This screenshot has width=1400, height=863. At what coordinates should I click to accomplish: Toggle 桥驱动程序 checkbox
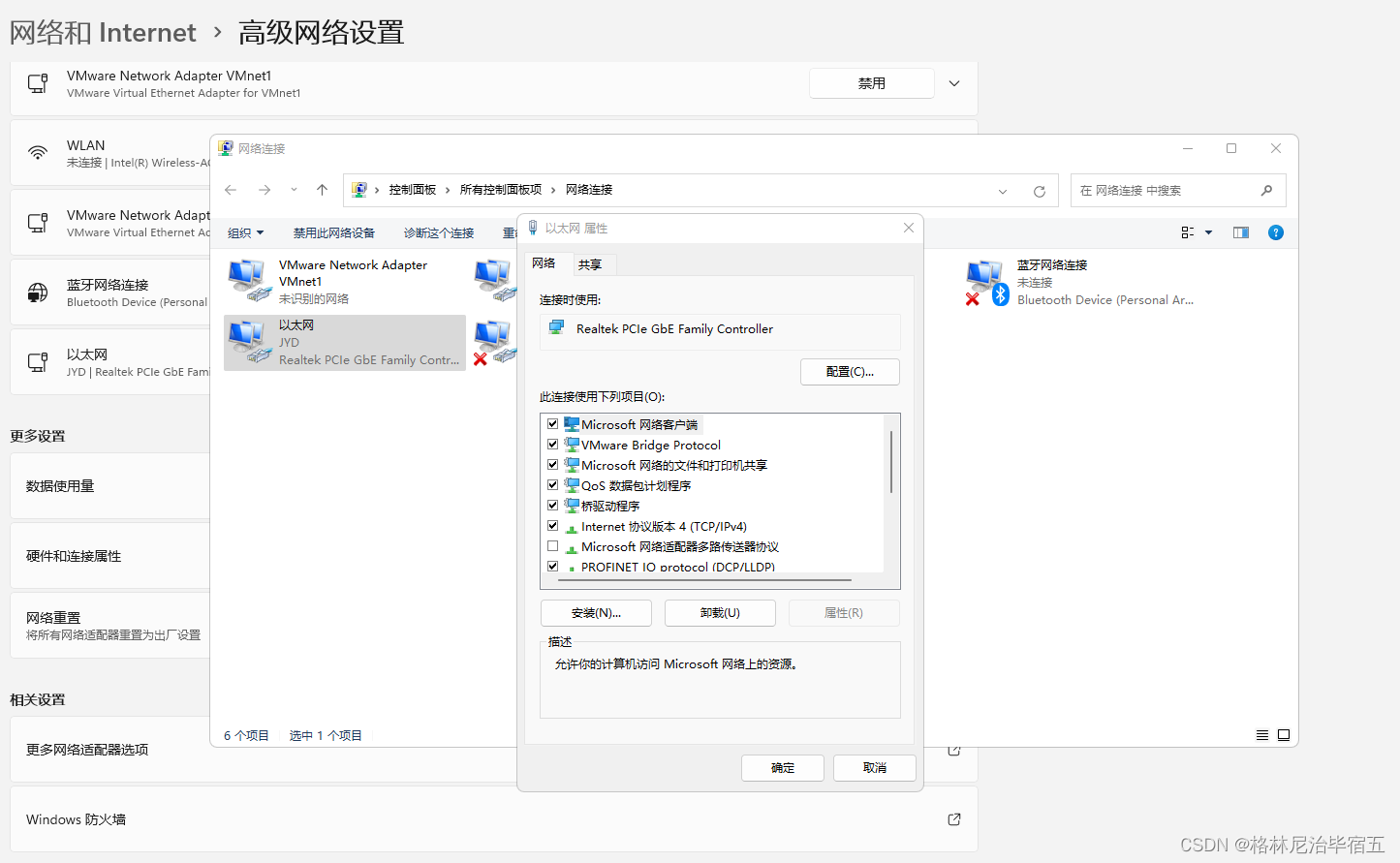552,505
